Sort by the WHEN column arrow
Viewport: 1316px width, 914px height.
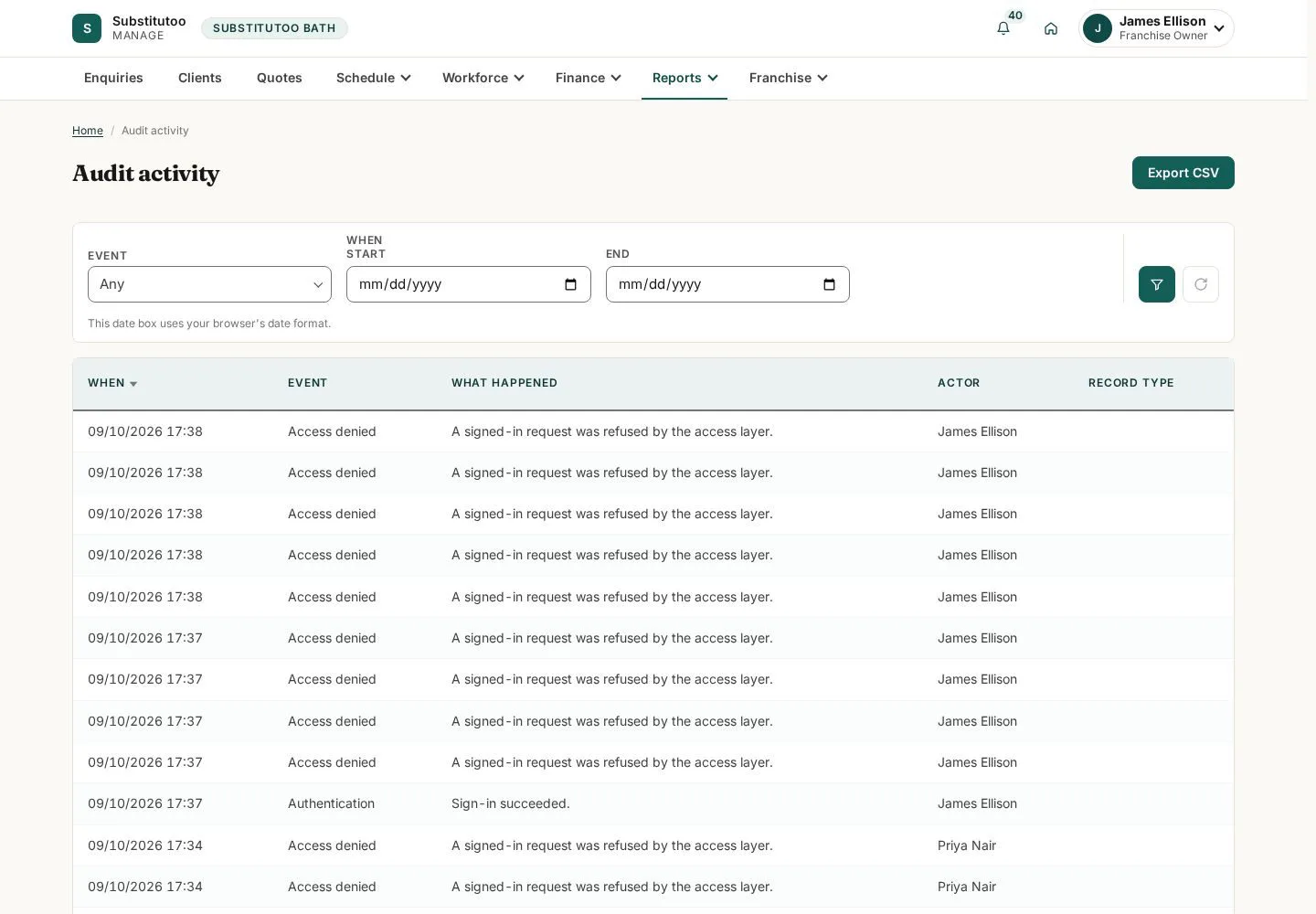tap(133, 384)
